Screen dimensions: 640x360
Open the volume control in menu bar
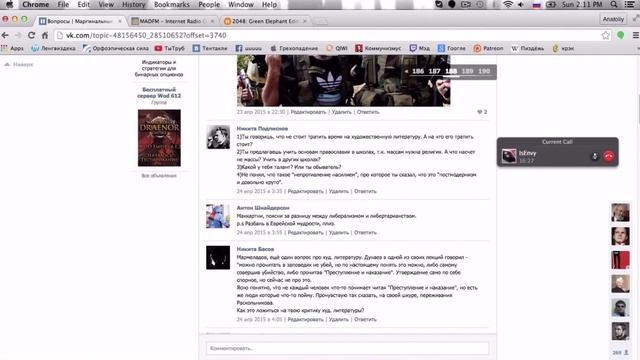click(x=521, y=4)
